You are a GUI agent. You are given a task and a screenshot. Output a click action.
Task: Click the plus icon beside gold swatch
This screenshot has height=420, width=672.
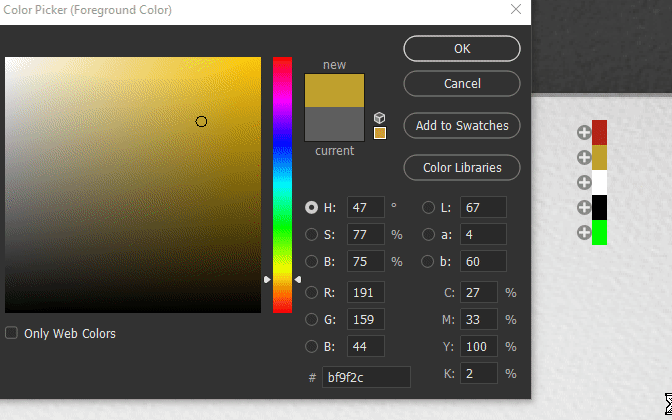coord(584,157)
